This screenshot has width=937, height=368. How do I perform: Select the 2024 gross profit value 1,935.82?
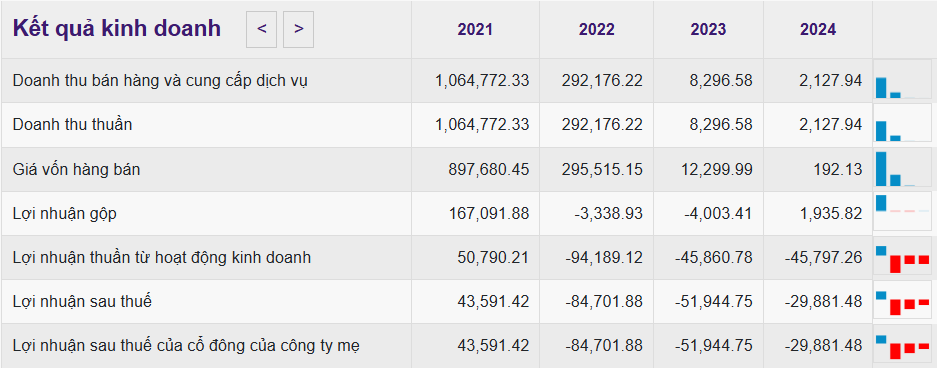pos(831,213)
